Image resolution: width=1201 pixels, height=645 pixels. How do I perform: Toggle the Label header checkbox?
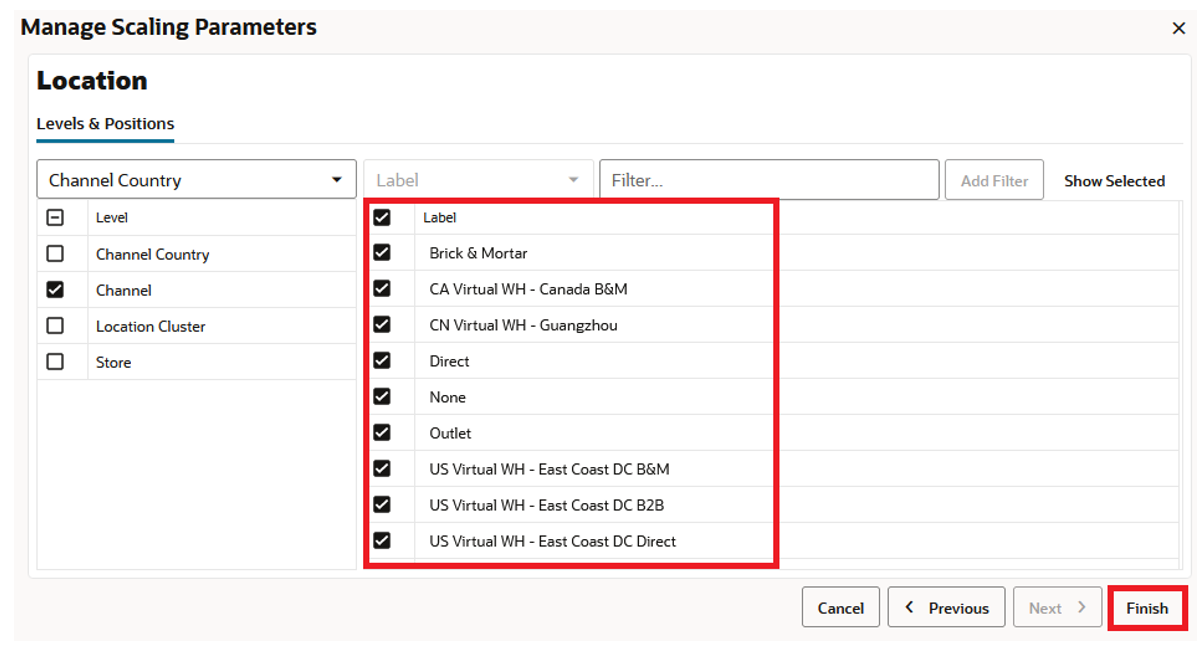pyautogui.click(x=382, y=217)
